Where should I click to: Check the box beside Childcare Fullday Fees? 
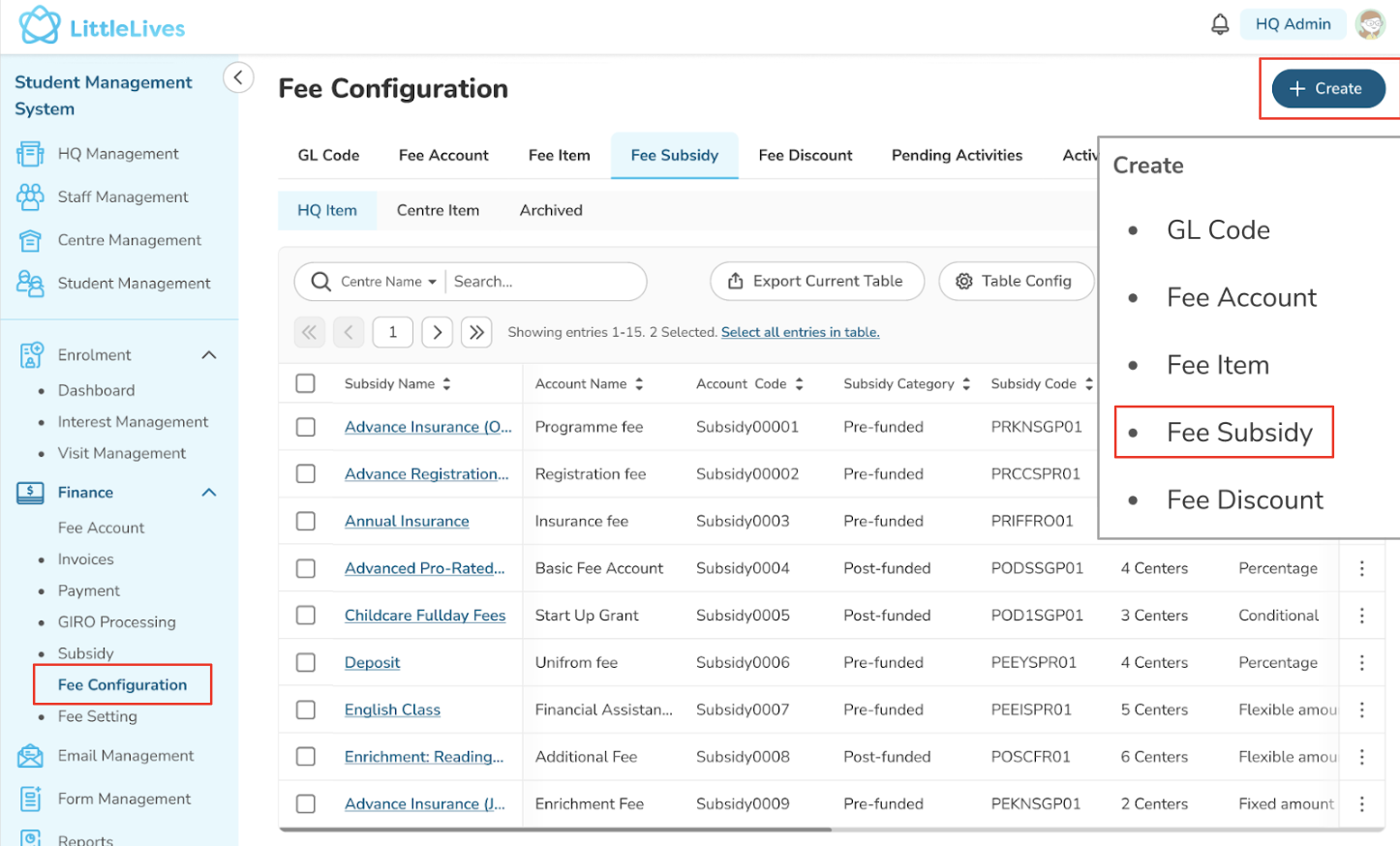[x=306, y=616]
